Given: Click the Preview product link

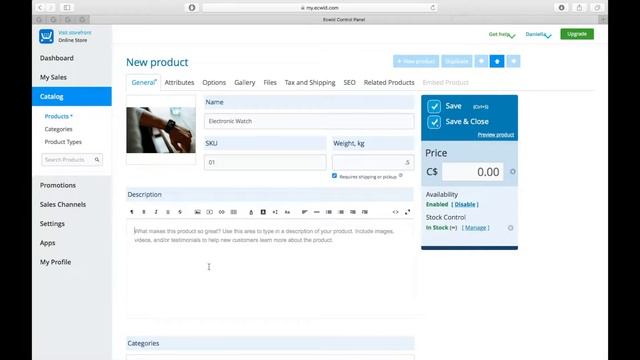Looking at the screenshot, I should click(496, 135).
